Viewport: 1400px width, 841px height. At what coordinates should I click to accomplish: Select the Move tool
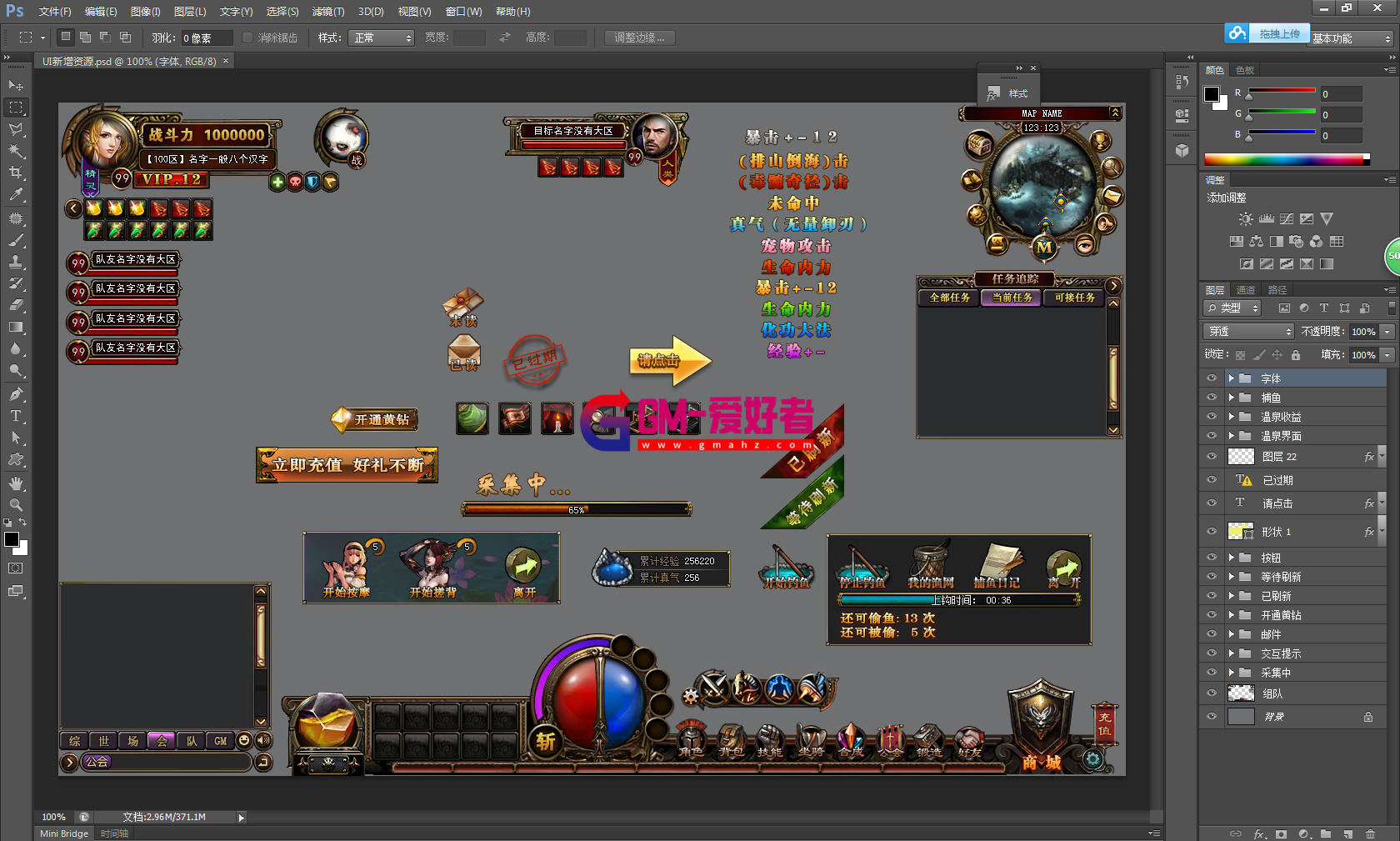click(16, 86)
